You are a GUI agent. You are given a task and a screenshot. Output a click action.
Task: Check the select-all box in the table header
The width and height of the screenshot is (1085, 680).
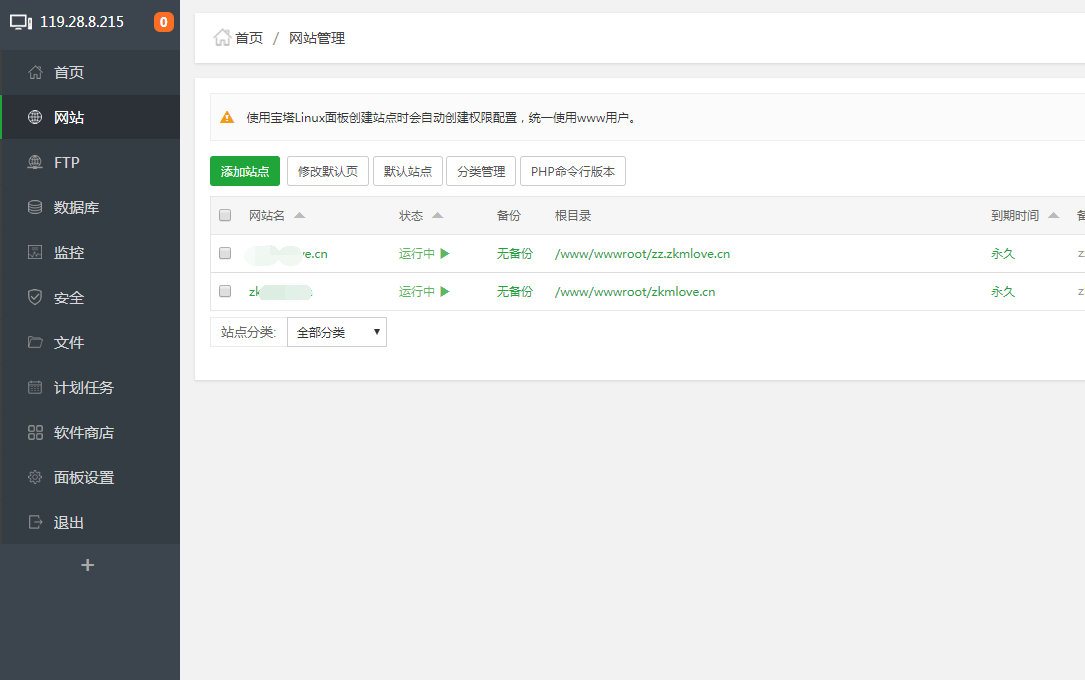[x=224, y=215]
